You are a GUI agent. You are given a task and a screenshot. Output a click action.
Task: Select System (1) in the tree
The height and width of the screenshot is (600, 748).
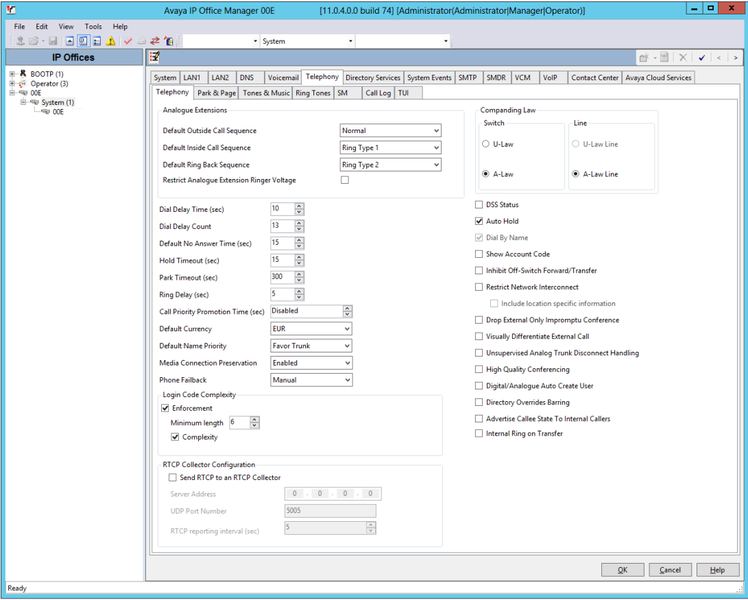click(58, 102)
